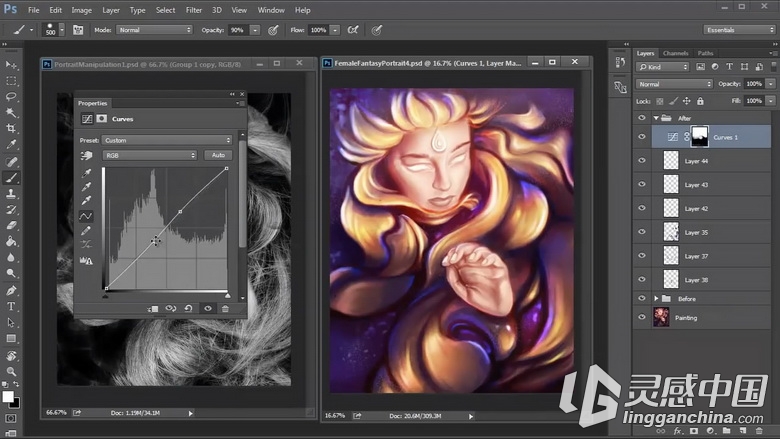Open the Image menu

81,10
